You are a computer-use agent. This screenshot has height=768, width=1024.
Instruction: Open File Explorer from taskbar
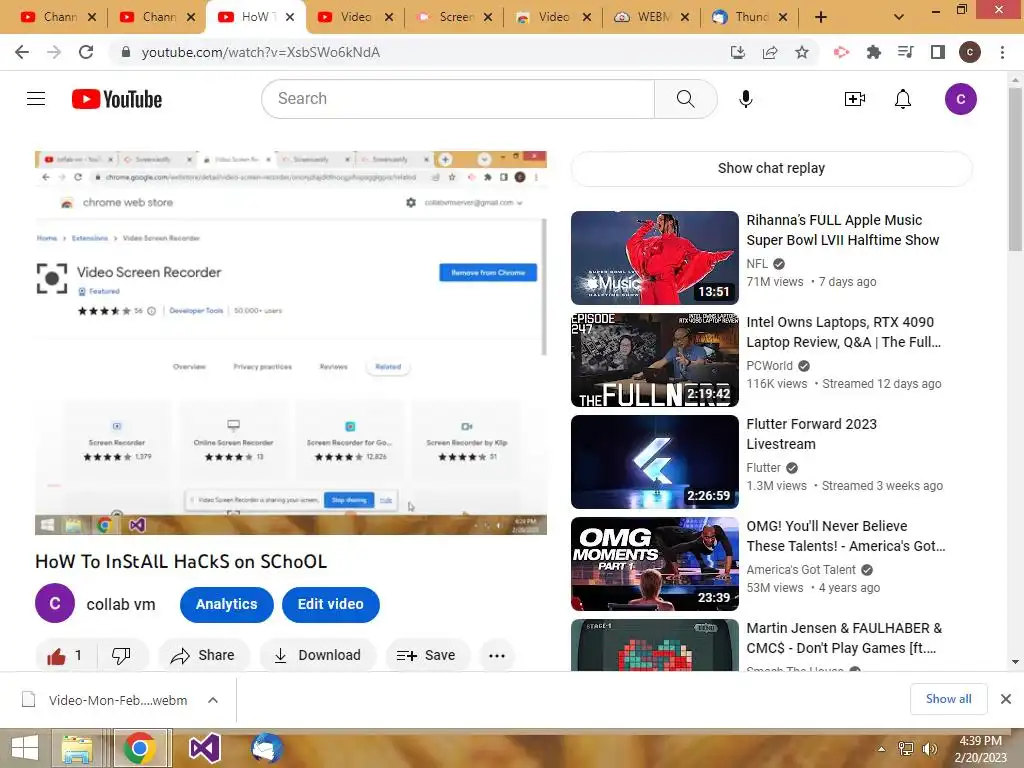[77, 749]
